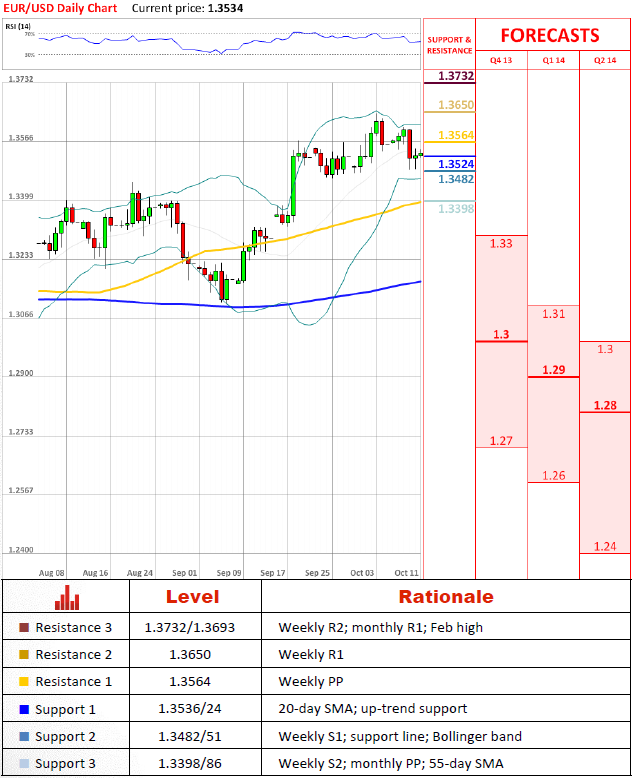
Task: Click the 1.3732/1.3693 level cell
Action: click(190, 628)
